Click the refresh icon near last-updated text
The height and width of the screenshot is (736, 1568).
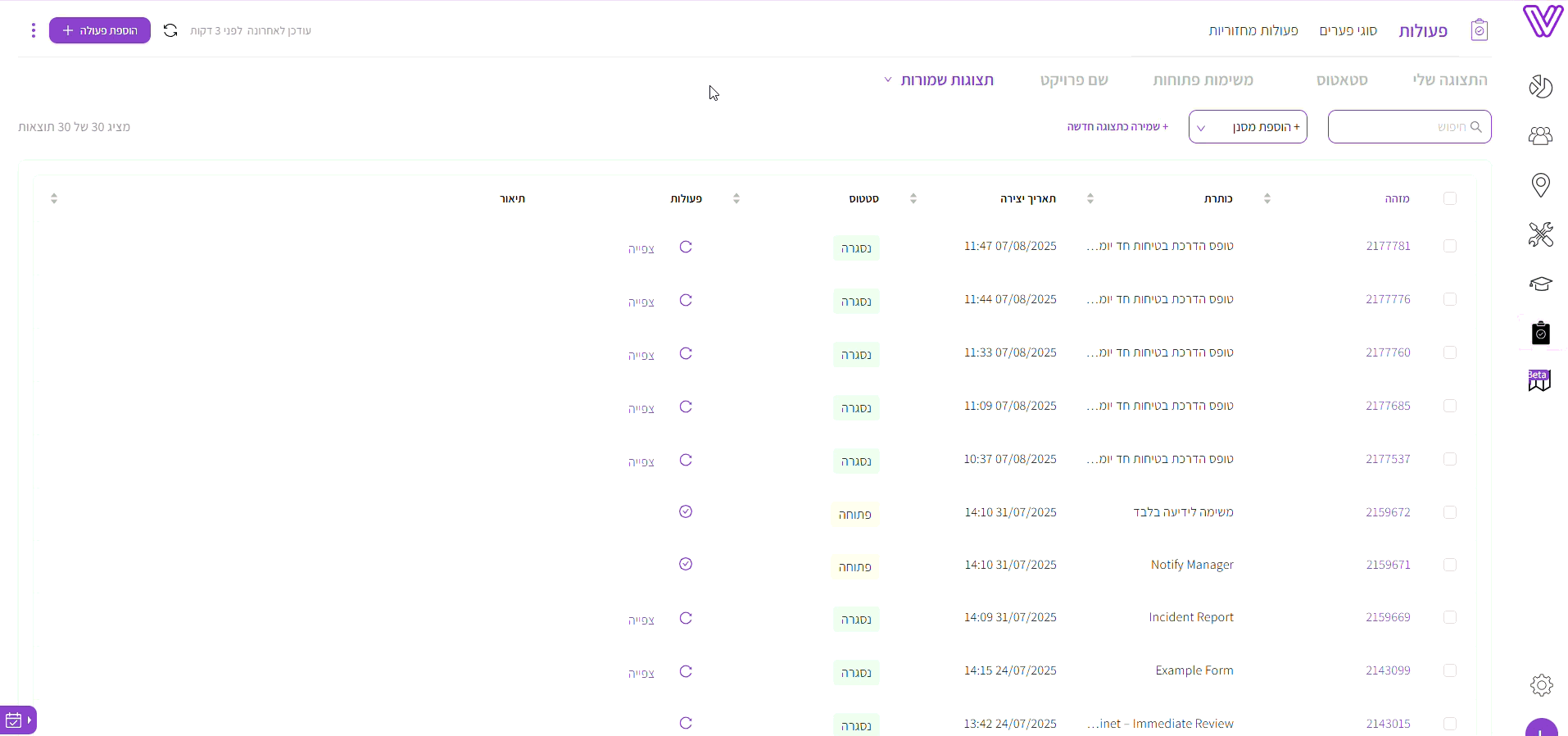(170, 30)
